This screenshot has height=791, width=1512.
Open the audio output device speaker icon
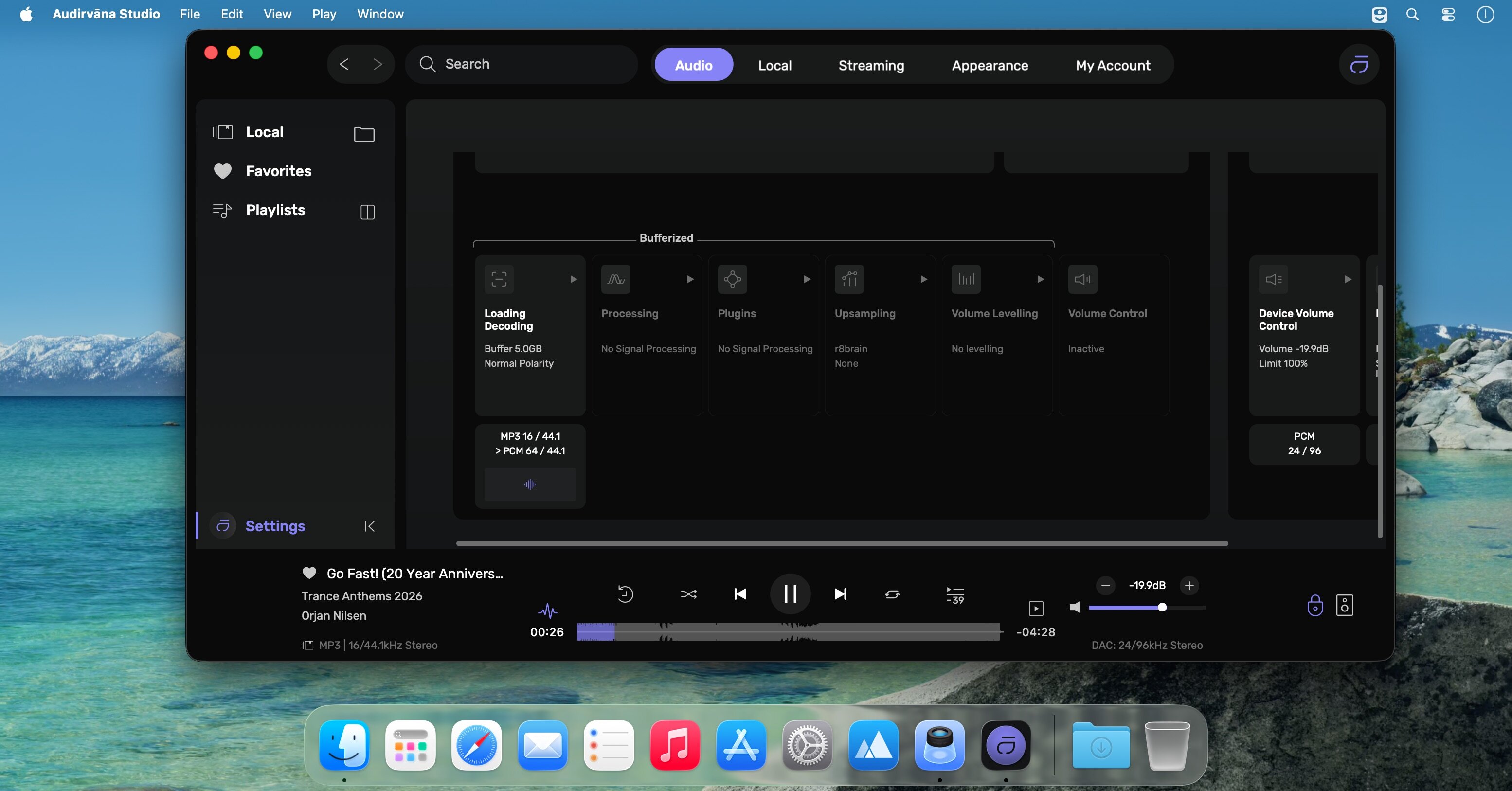click(1344, 605)
